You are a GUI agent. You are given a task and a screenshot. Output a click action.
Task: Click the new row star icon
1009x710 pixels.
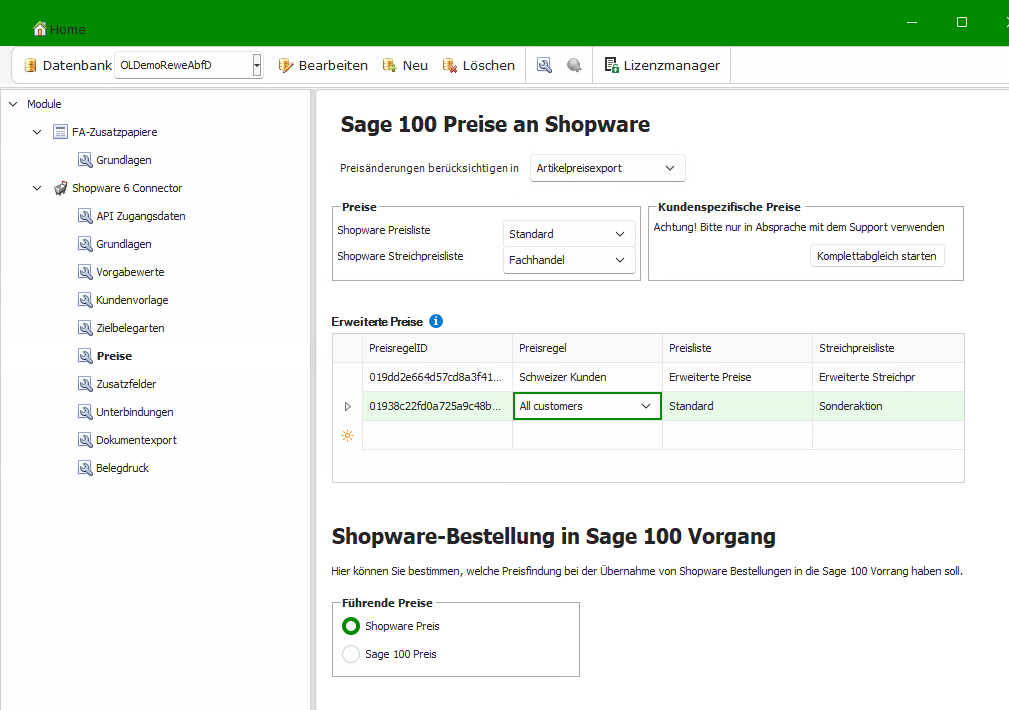coord(347,436)
